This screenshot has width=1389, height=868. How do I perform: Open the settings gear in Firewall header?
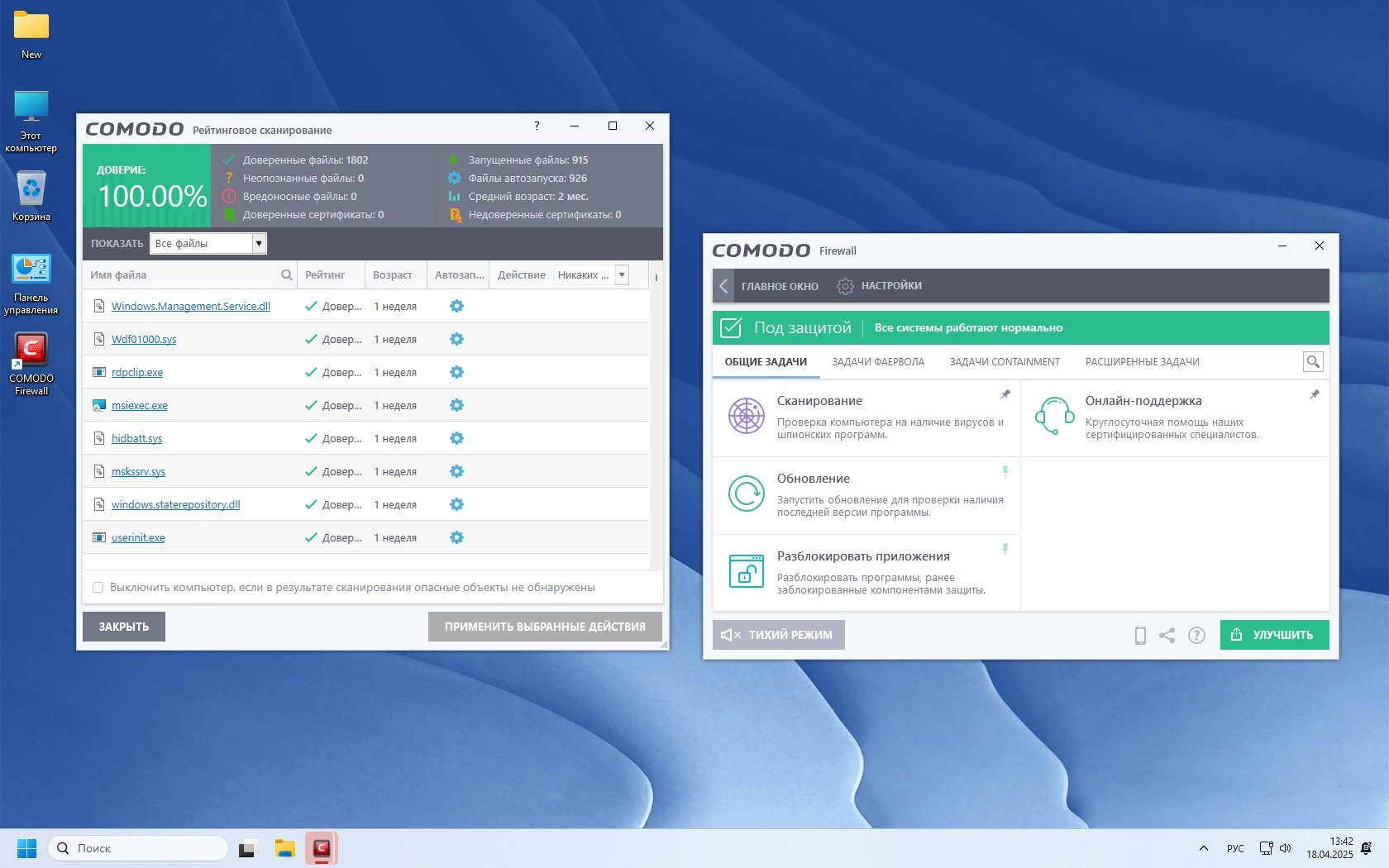coord(844,286)
